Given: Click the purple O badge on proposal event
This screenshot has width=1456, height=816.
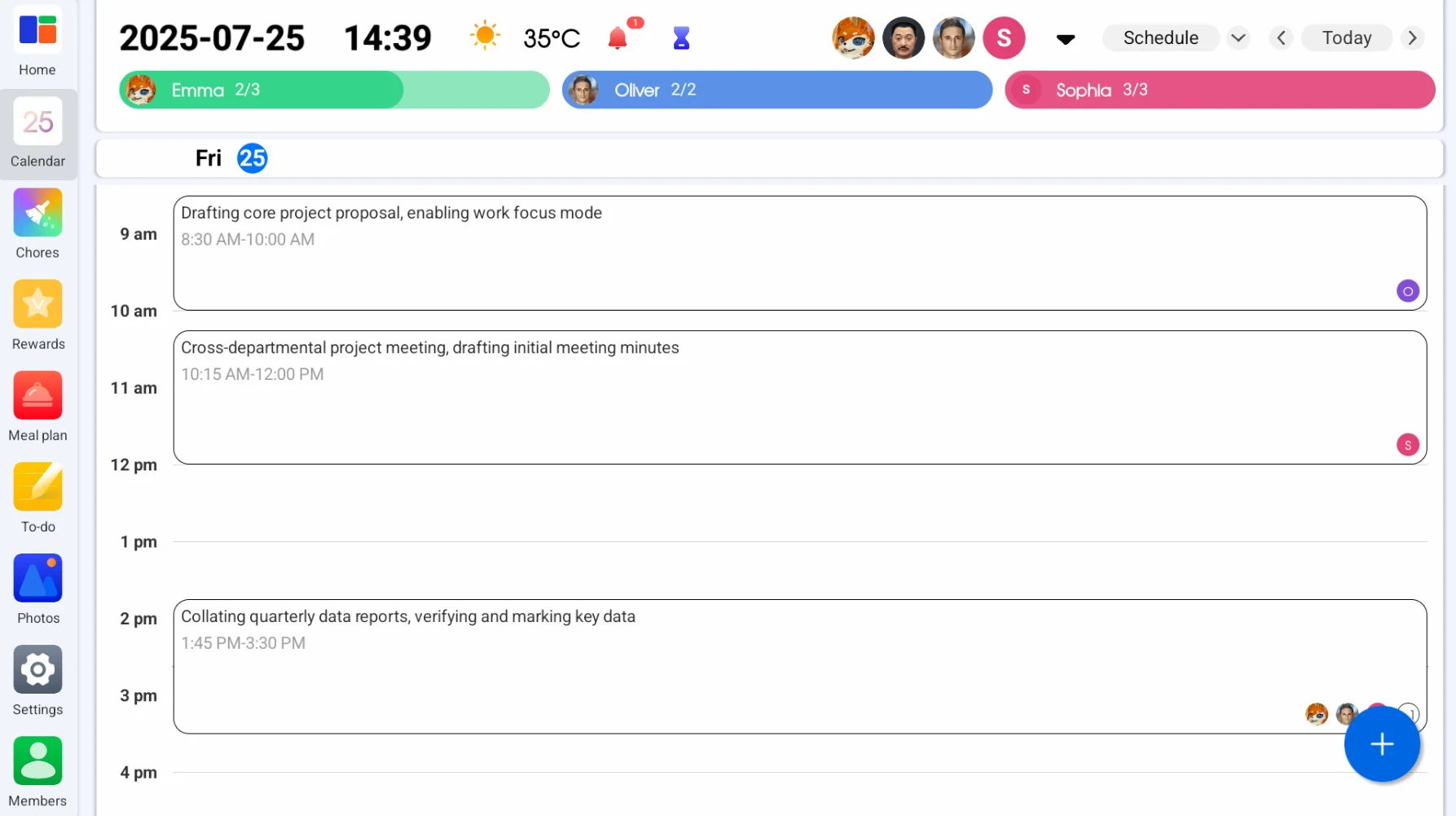Looking at the screenshot, I should coord(1408,291).
